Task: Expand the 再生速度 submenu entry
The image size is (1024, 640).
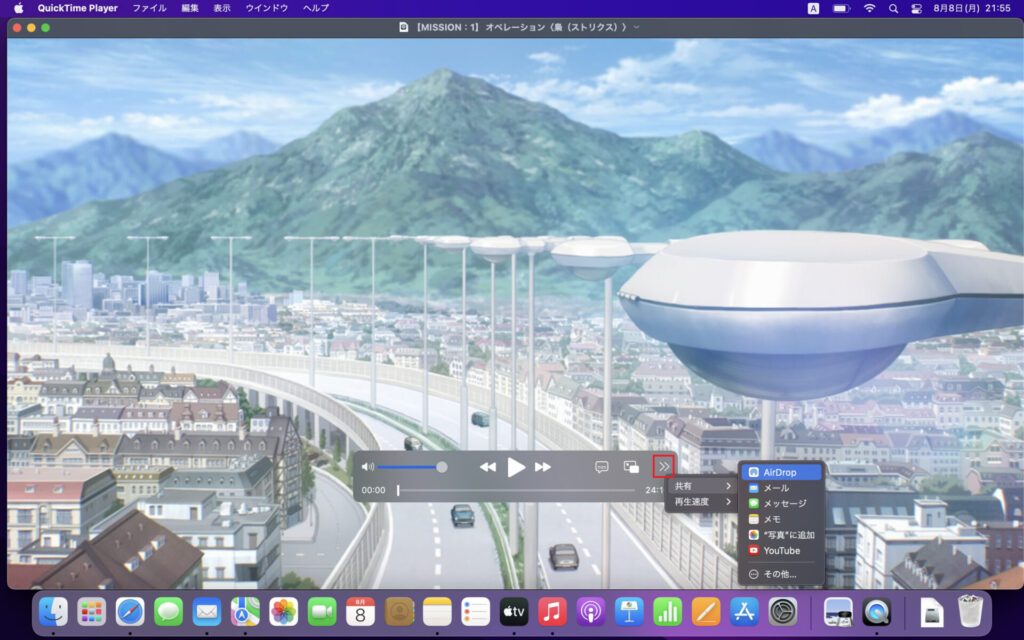Action: coord(702,502)
